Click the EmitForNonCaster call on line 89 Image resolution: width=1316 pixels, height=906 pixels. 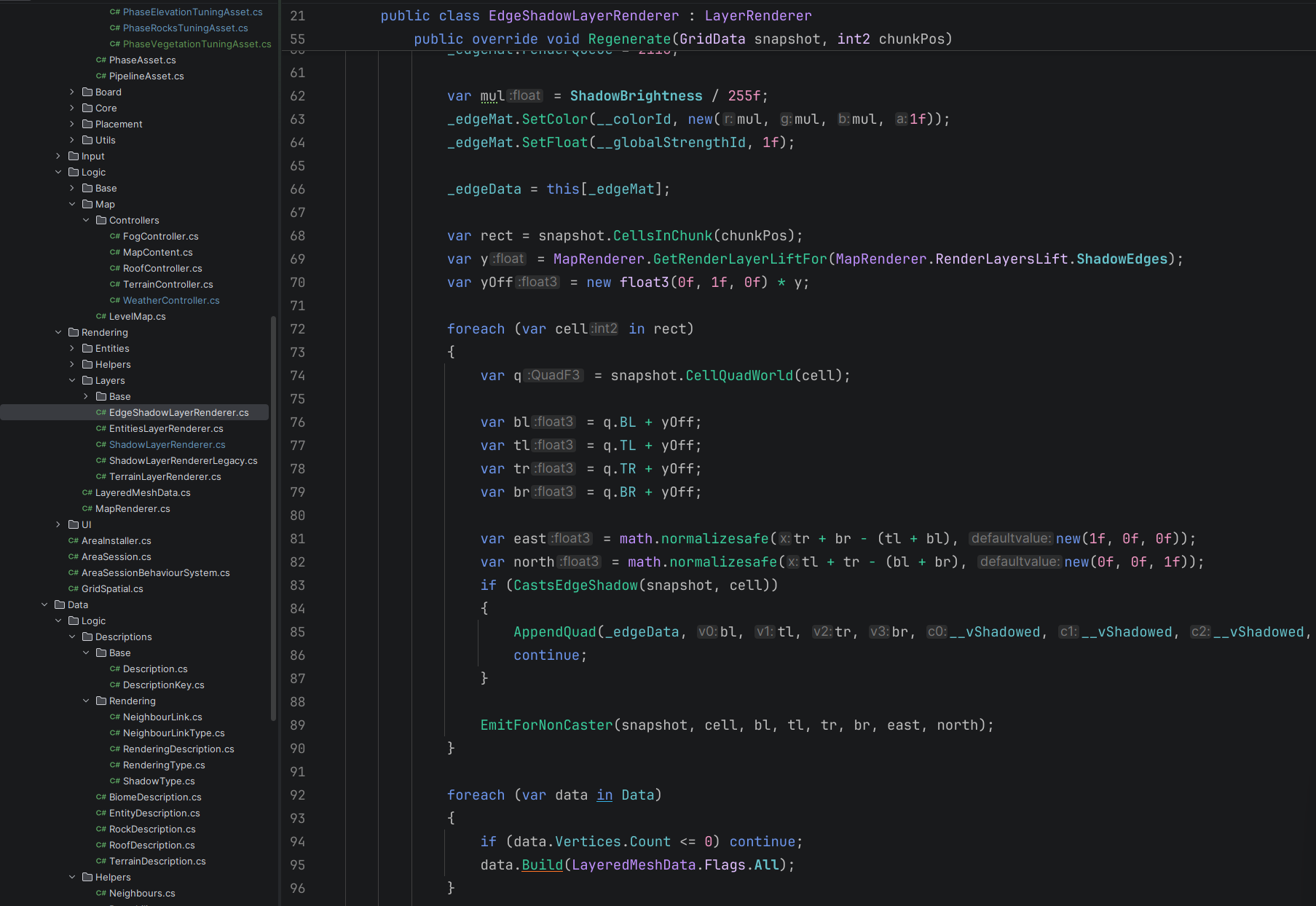[x=547, y=725]
